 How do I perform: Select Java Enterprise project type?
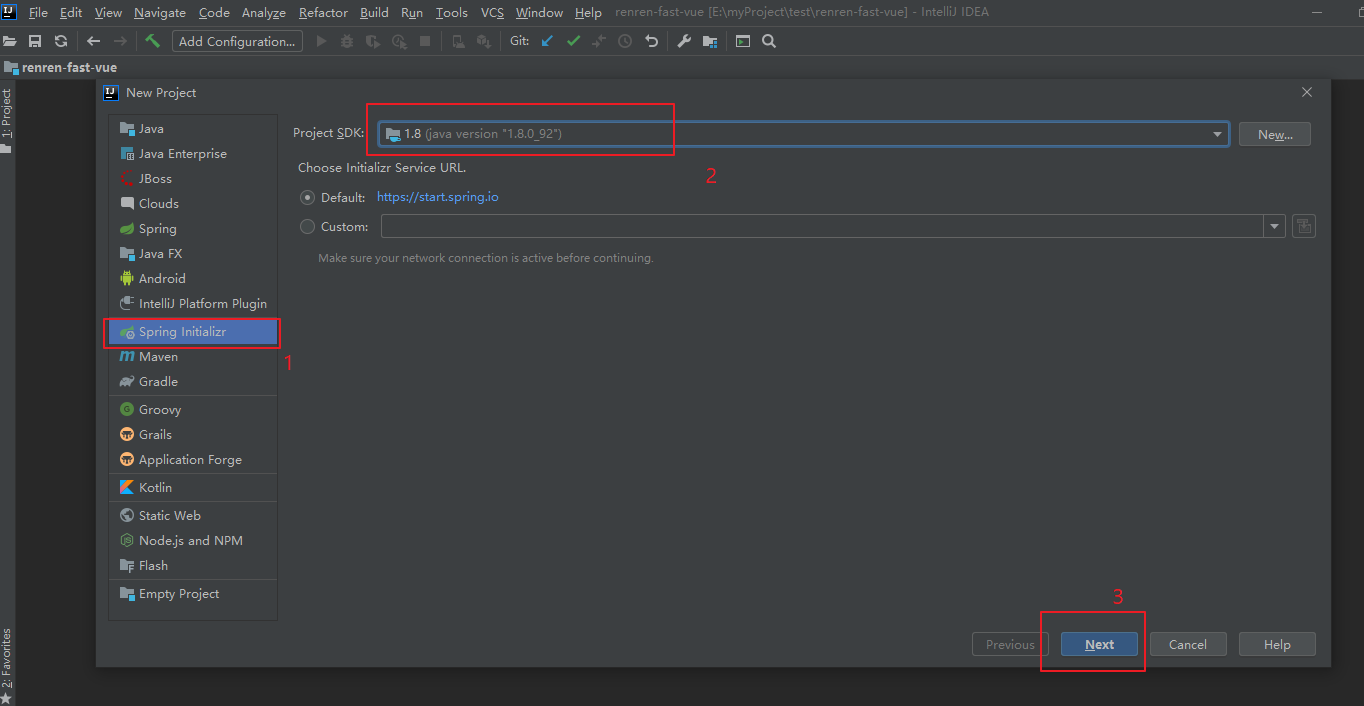[x=193, y=154]
